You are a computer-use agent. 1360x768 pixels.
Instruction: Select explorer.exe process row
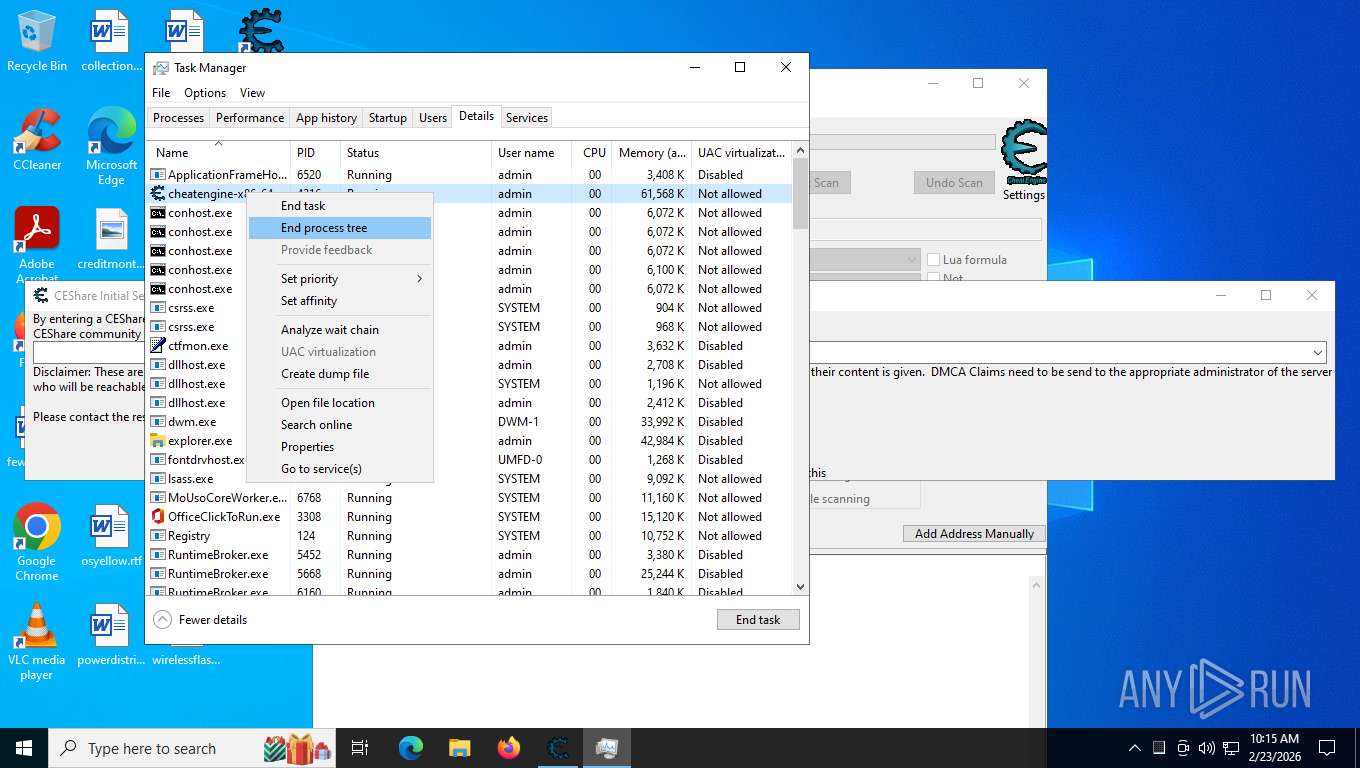470,441
